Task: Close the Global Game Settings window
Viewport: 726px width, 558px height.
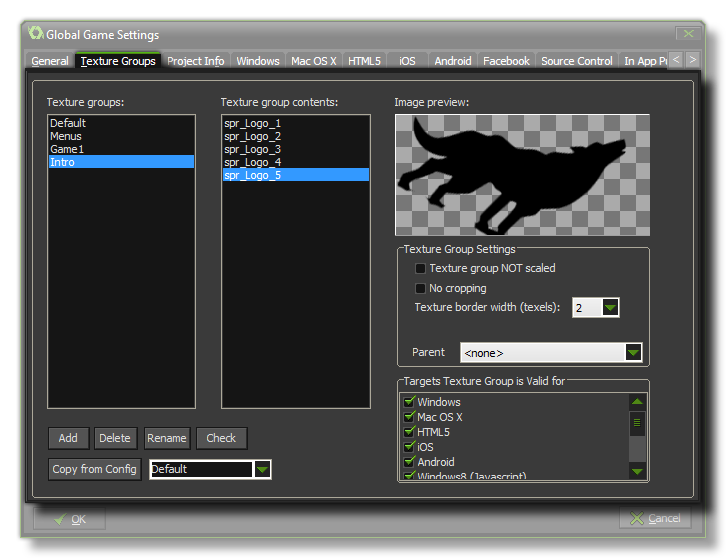Action: 686,34
